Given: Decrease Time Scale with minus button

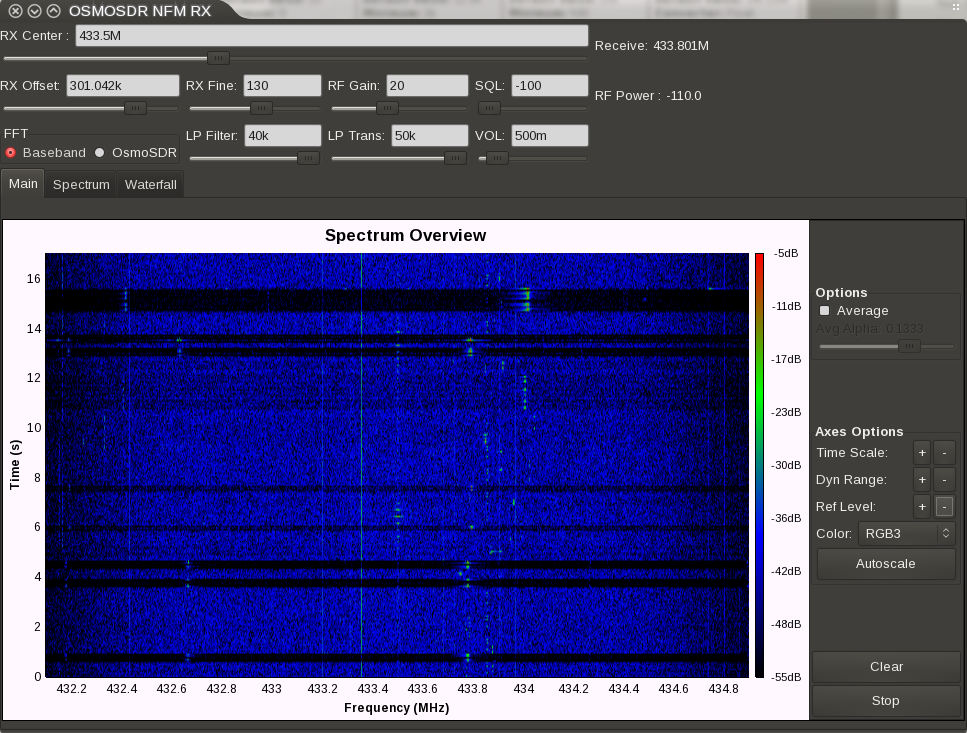Looking at the screenshot, I should (945, 453).
